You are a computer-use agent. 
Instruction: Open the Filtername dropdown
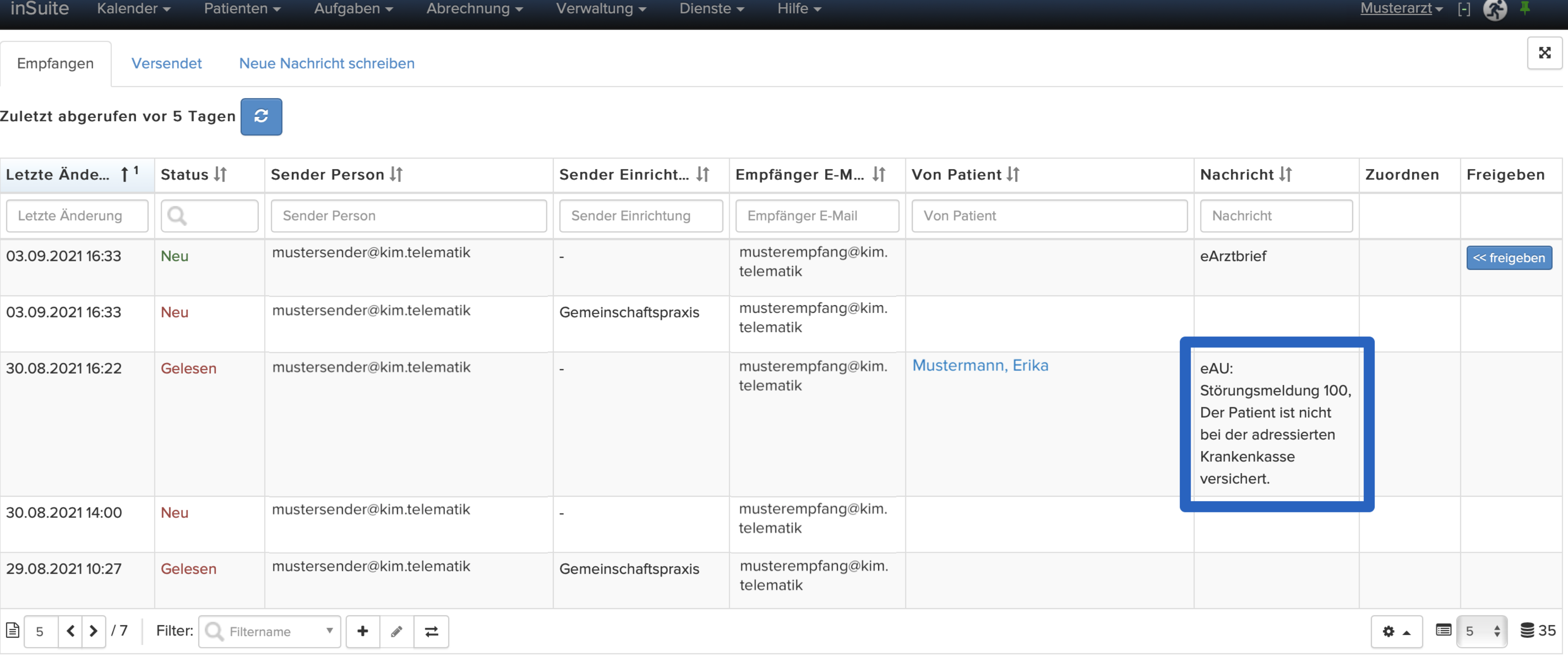[x=269, y=631]
